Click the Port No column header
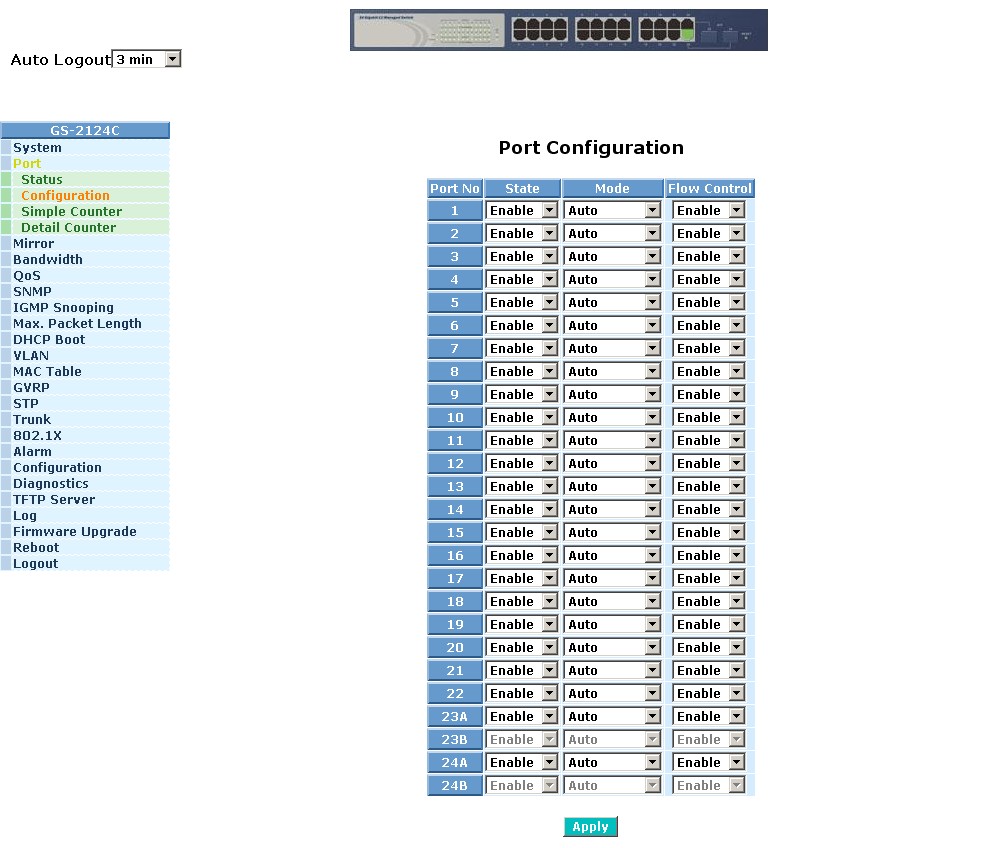1006x848 pixels. pyautogui.click(x=455, y=189)
